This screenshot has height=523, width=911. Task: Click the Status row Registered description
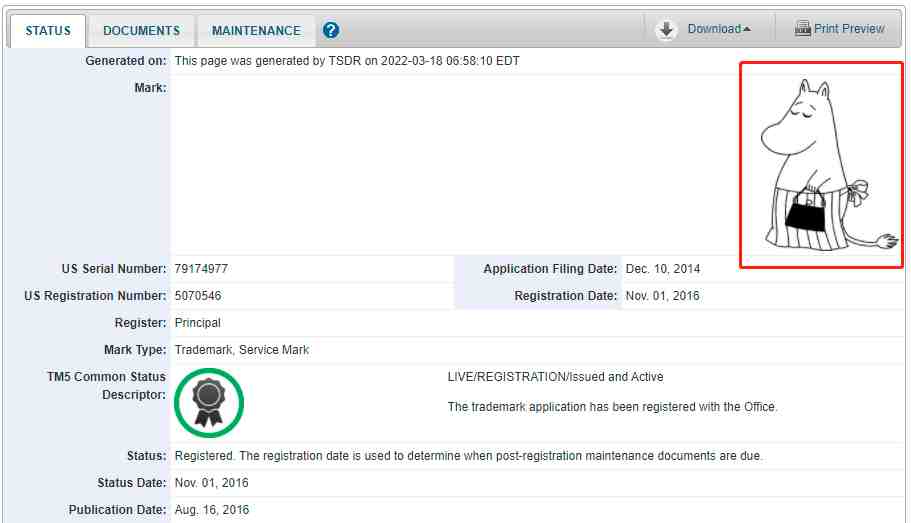pos(468,456)
